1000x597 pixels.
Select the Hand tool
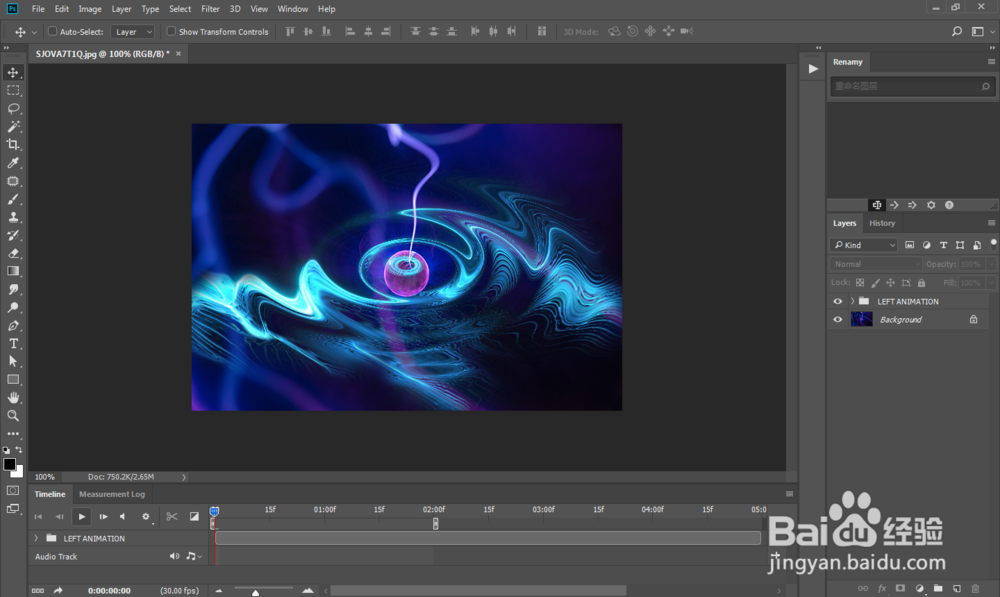tap(13, 397)
